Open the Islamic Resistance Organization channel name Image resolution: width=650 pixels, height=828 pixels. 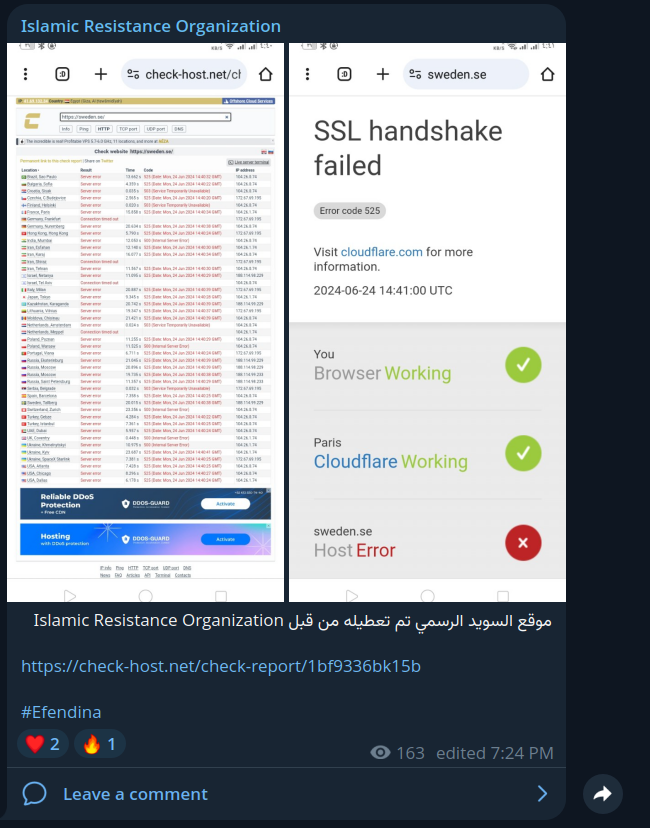click(x=150, y=26)
